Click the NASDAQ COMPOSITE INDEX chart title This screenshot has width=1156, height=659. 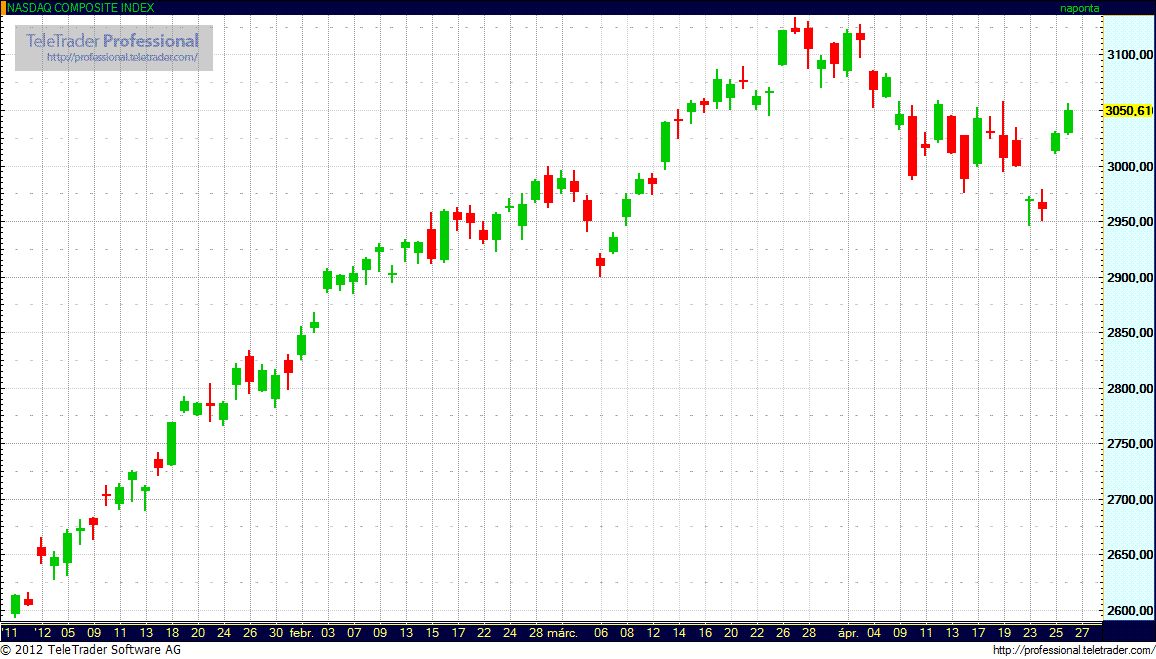pyautogui.click(x=81, y=7)
